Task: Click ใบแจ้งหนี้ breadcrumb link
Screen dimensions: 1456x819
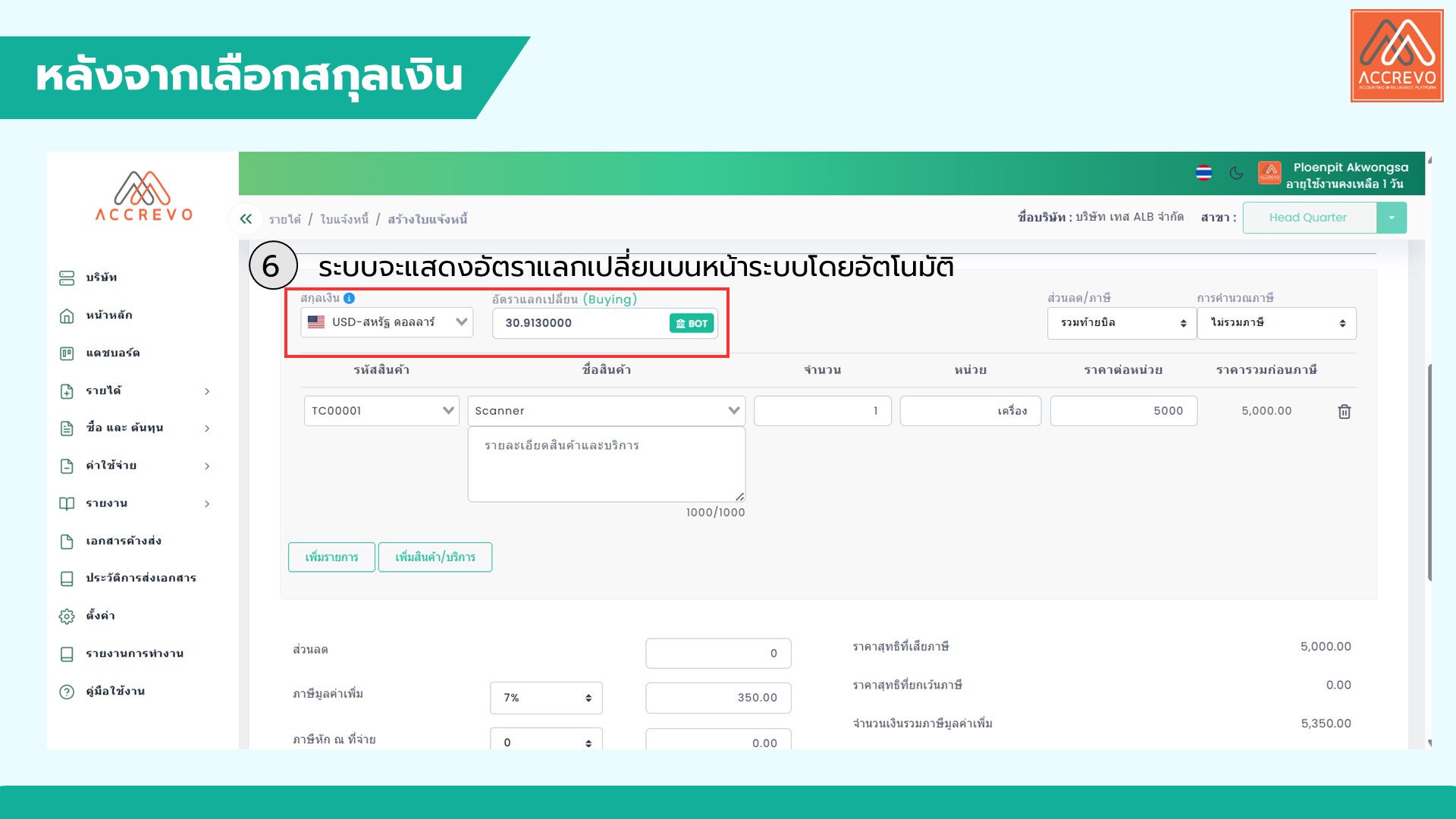Action: (x=344, y=219)
